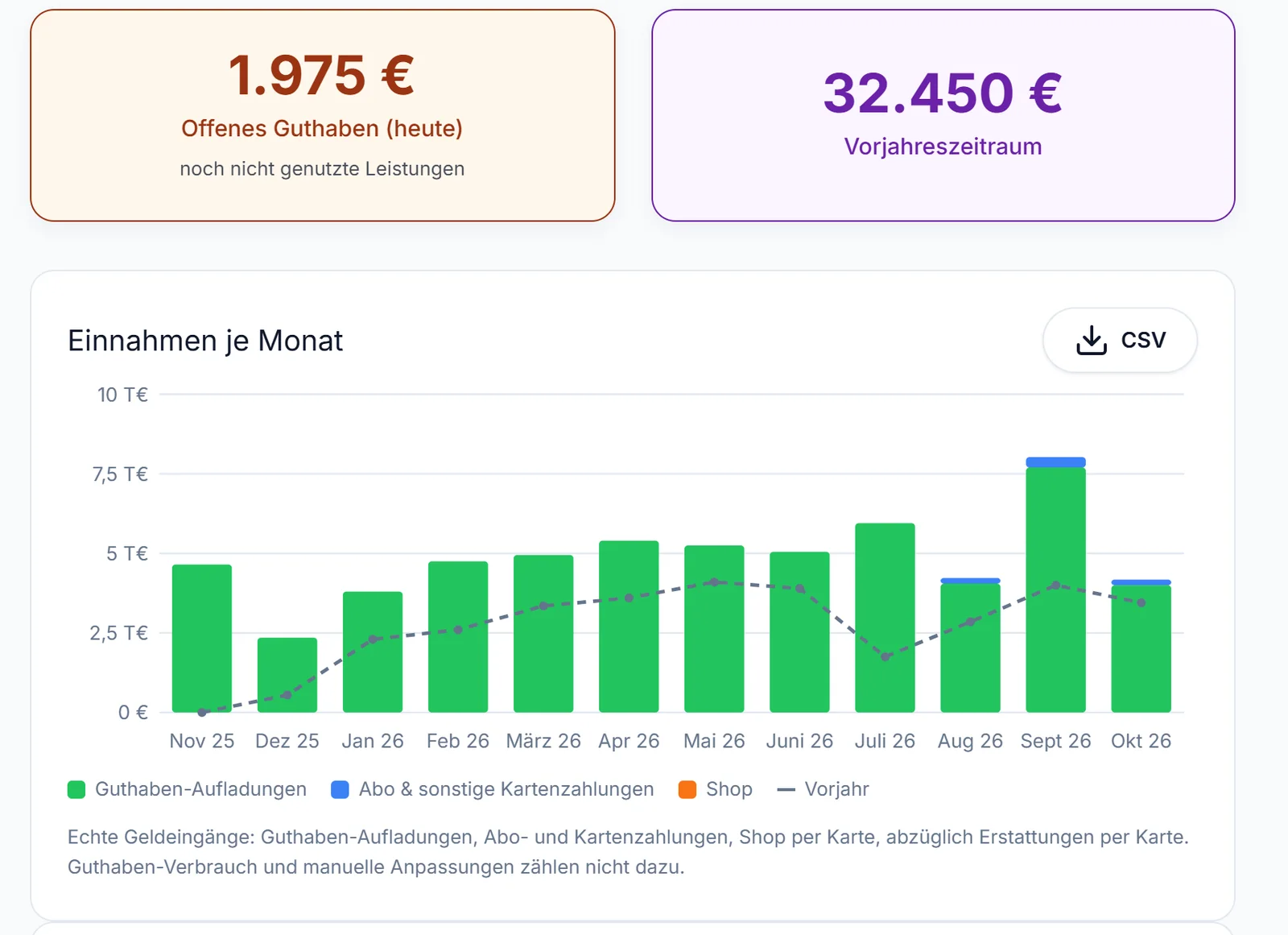Click the Sept 26 axis label
1288x935 pixels.
(1055, 741)
